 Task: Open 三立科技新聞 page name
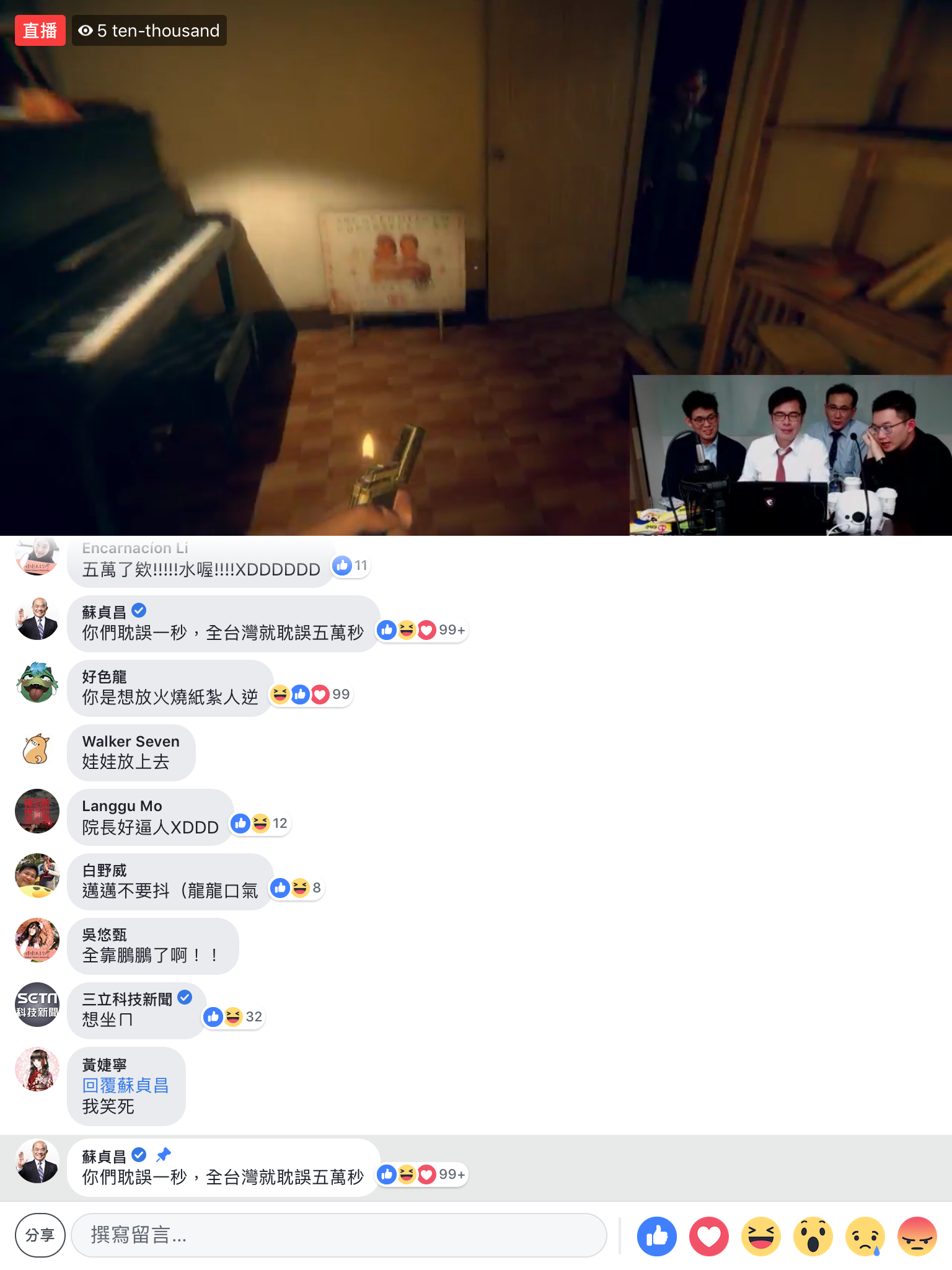[128, 999]
